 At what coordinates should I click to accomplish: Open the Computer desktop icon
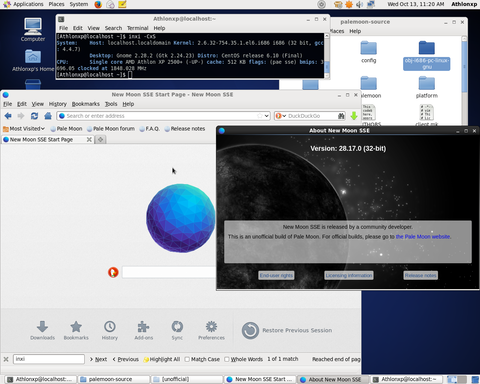click(x=33, y=30)
